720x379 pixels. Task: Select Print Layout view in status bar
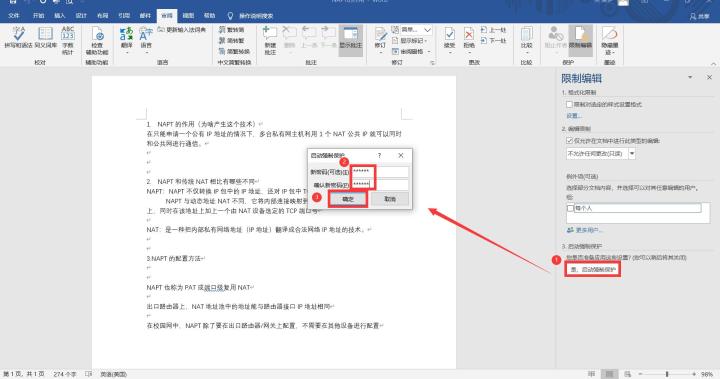pos(609,374)
